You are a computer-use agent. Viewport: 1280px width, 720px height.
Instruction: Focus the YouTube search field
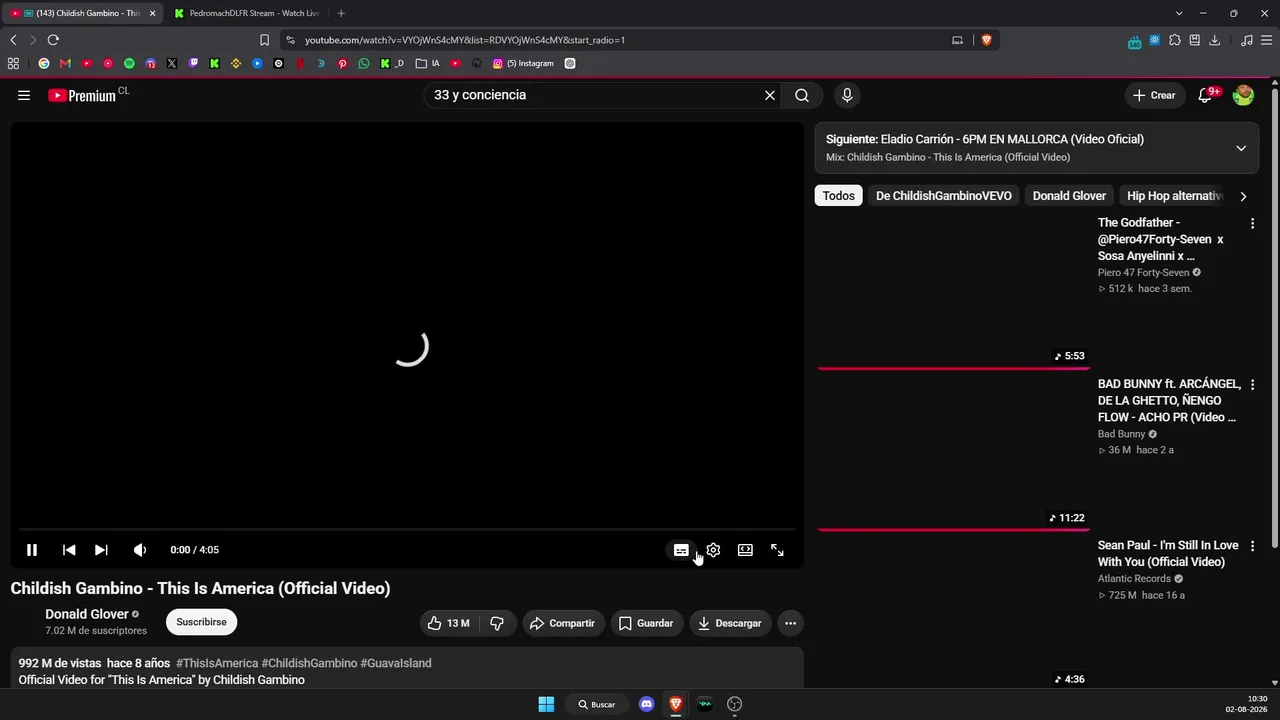click(593, 95)
